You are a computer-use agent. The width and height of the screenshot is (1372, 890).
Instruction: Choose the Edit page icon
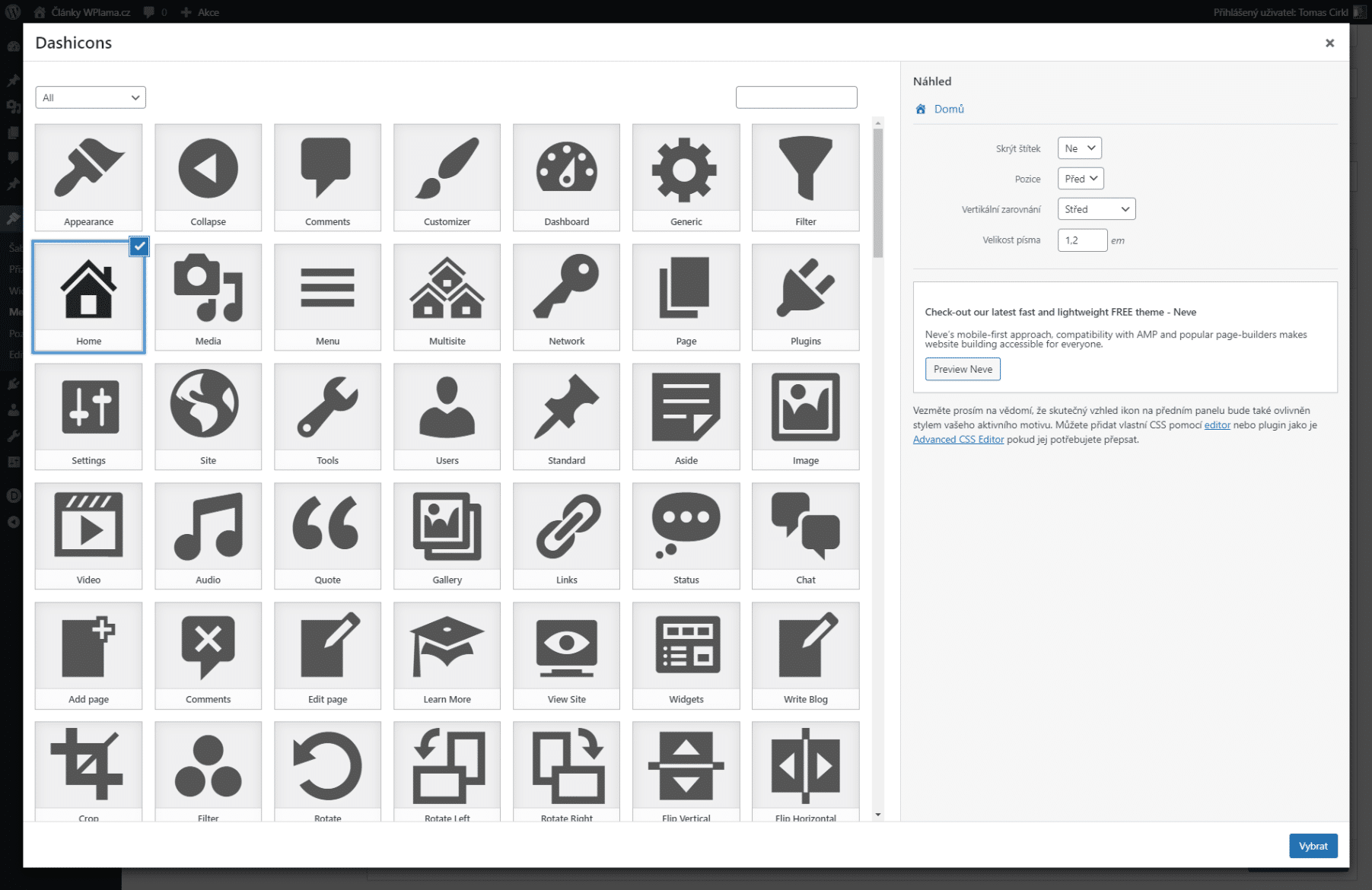pyautogui.click(x=327, y=655)
